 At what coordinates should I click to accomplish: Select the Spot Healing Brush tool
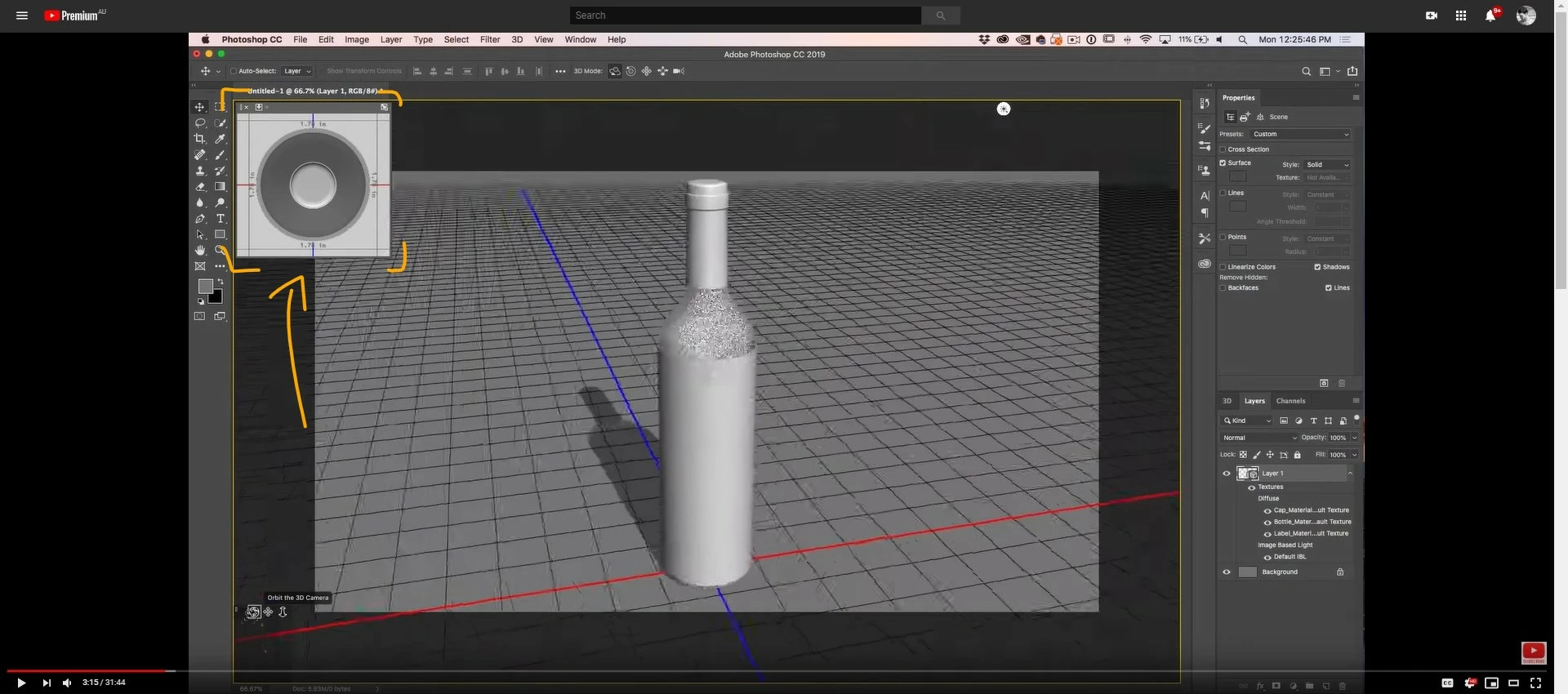coord(199,154)
